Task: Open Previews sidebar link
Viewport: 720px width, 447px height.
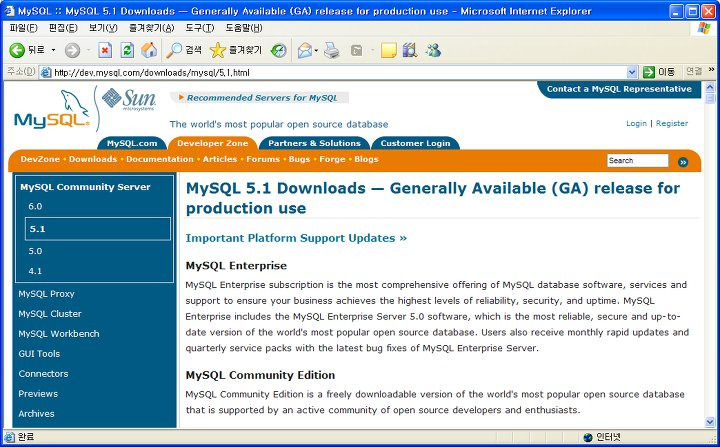Action: [x=38, y=394]
